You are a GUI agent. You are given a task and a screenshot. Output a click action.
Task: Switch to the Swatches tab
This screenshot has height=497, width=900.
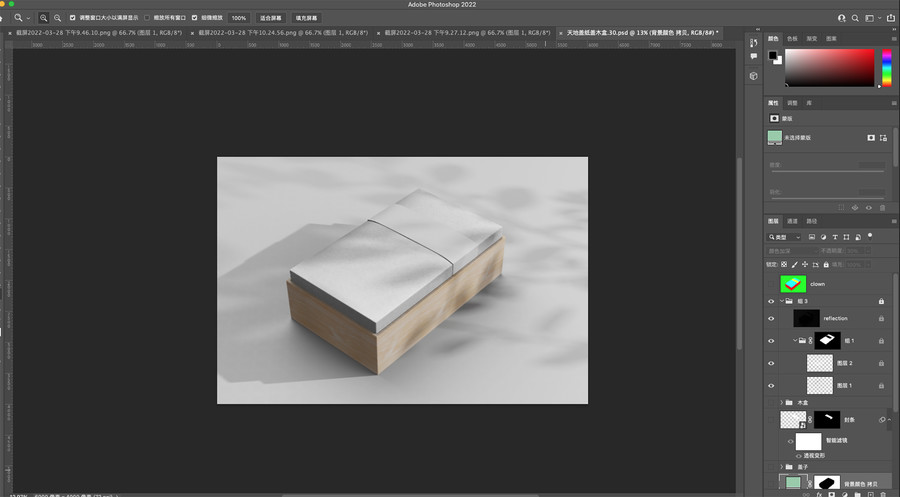[792, 38]
